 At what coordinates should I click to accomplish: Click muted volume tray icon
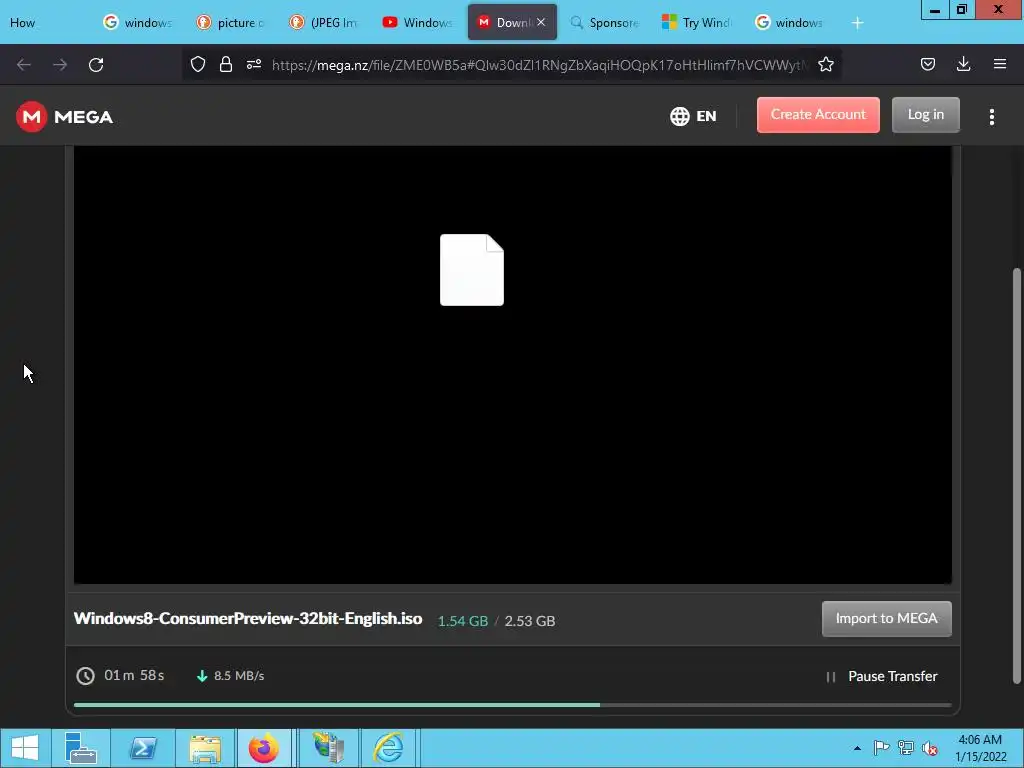point(930,748)
